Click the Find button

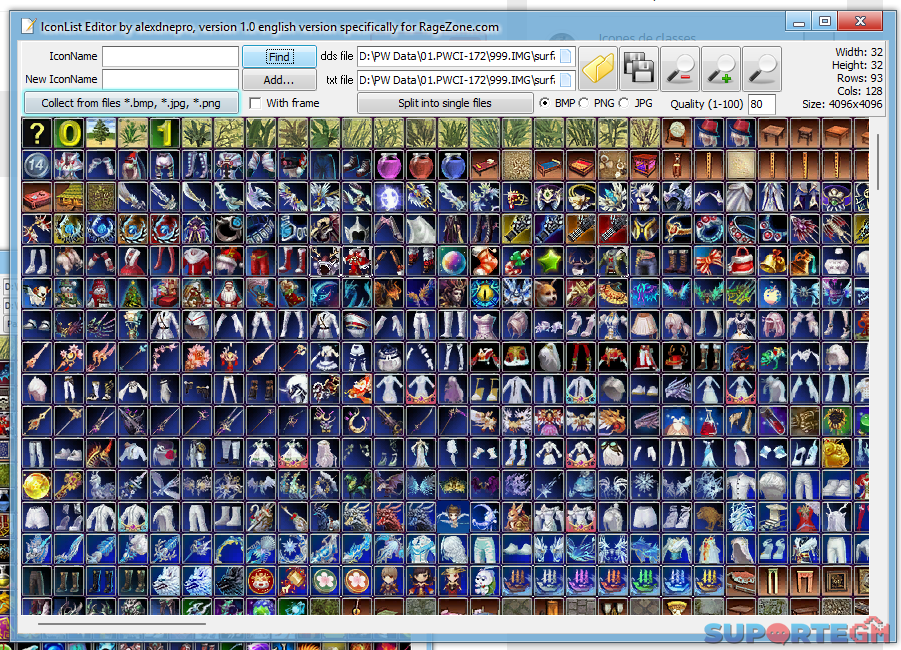point(279,56)
